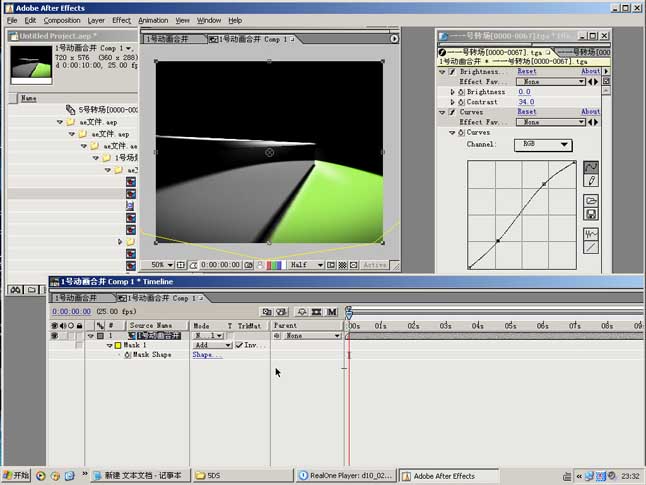Click the smooth curve button in Curves
This screenshot has height=485, width=646.
(591, 234)
